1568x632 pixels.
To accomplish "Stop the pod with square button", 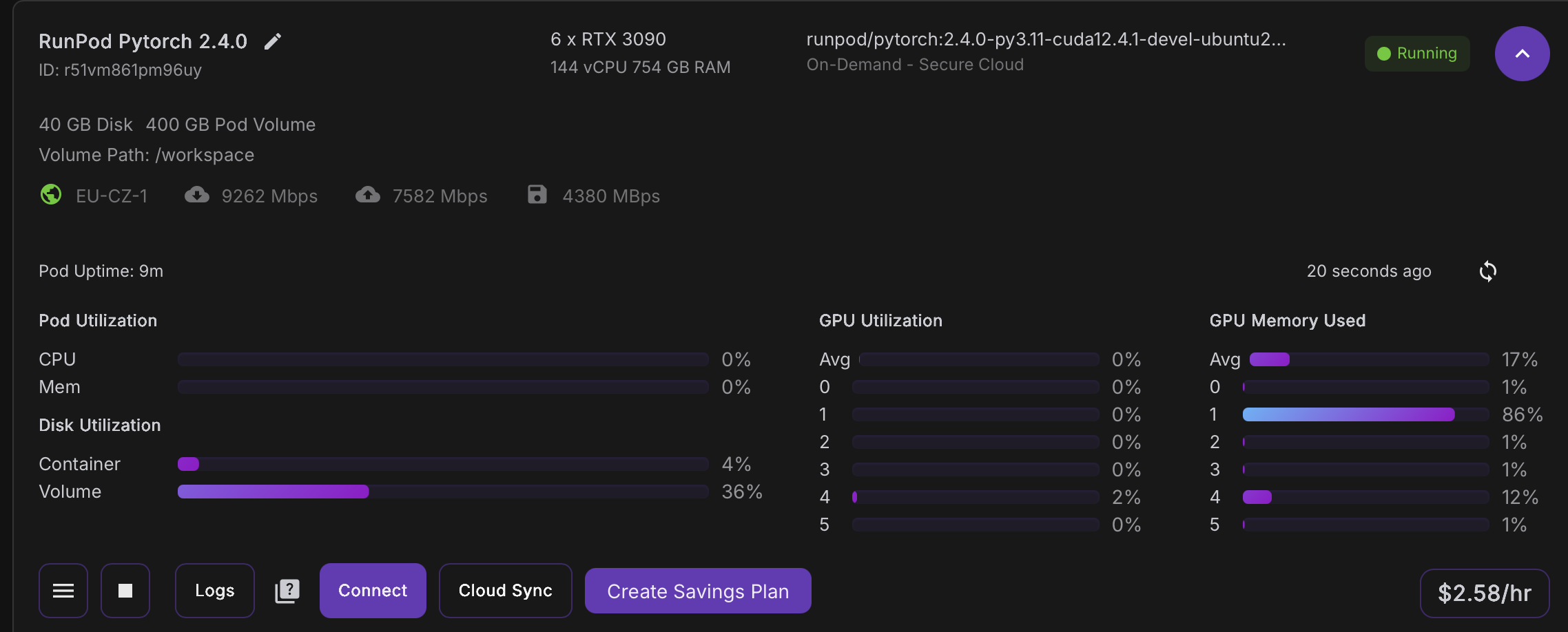I will (x=125, y=591).
